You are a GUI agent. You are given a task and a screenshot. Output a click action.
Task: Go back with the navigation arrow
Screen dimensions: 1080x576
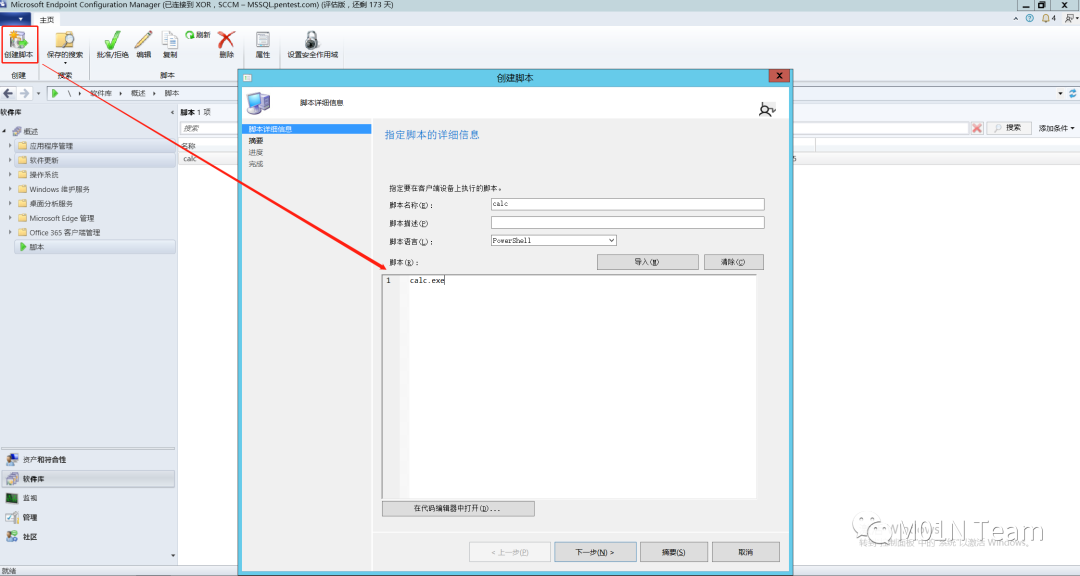click(x=8, y=93)
